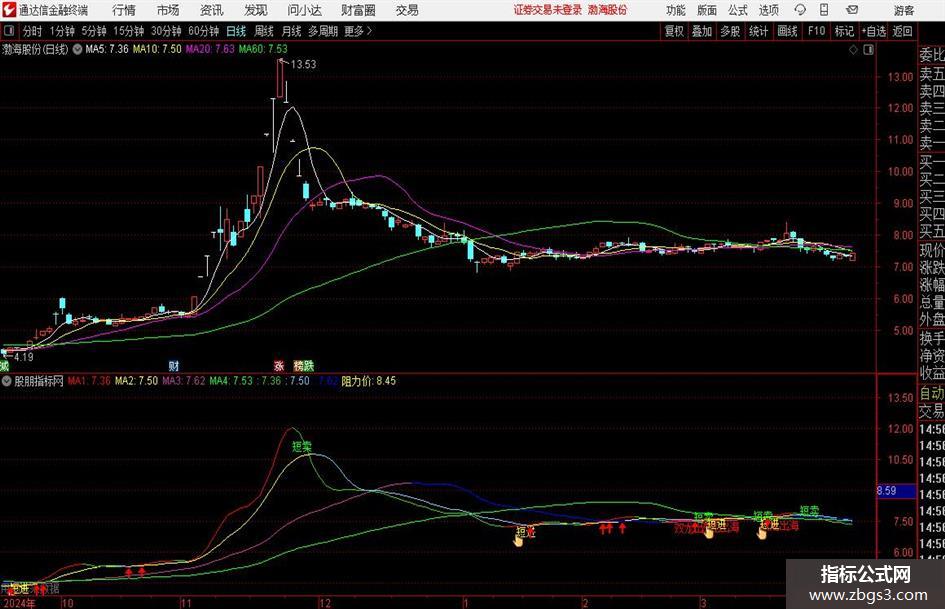945x609 pixels.
Task: Click the 财 marker on the main chart
Action: (174, 365)
